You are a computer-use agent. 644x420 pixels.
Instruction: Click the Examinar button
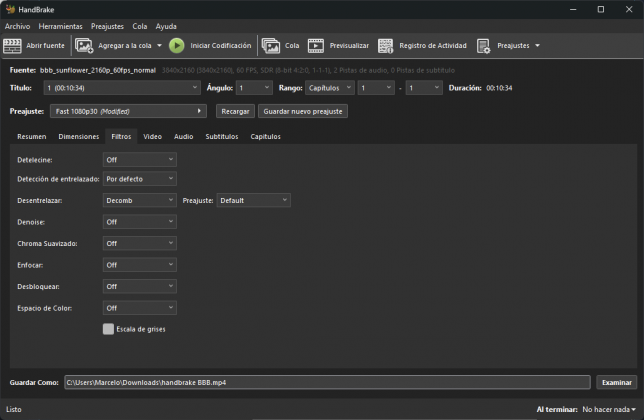(616, 382)
